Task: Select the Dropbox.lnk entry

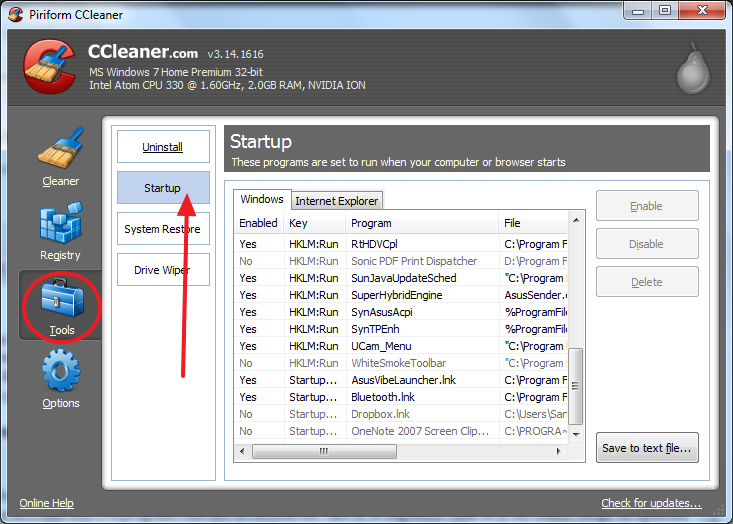Action: pyautogui.click(x=401, y=414)
